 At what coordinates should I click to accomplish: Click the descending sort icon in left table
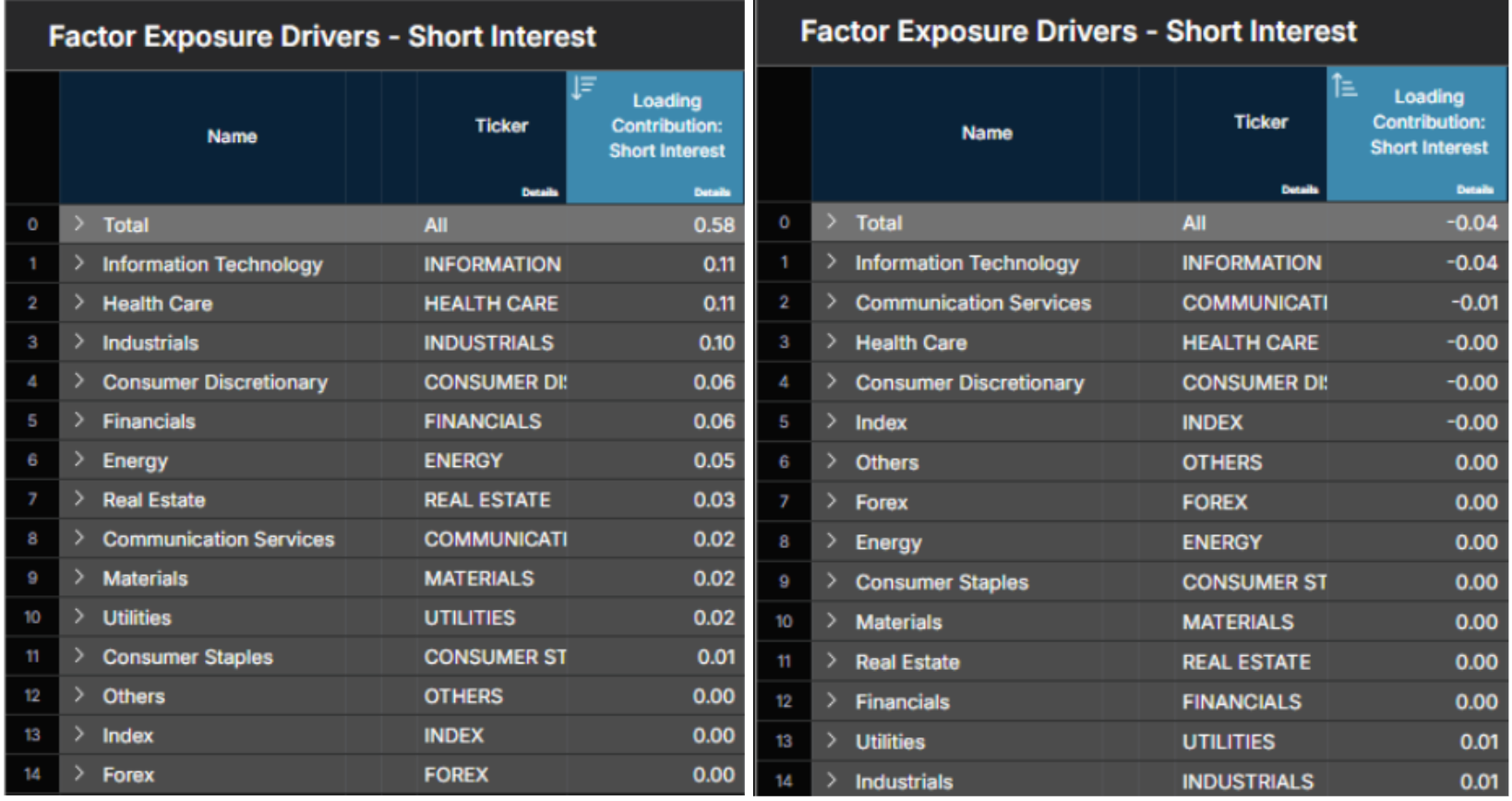pyautogui.click(x=583, y=88)
